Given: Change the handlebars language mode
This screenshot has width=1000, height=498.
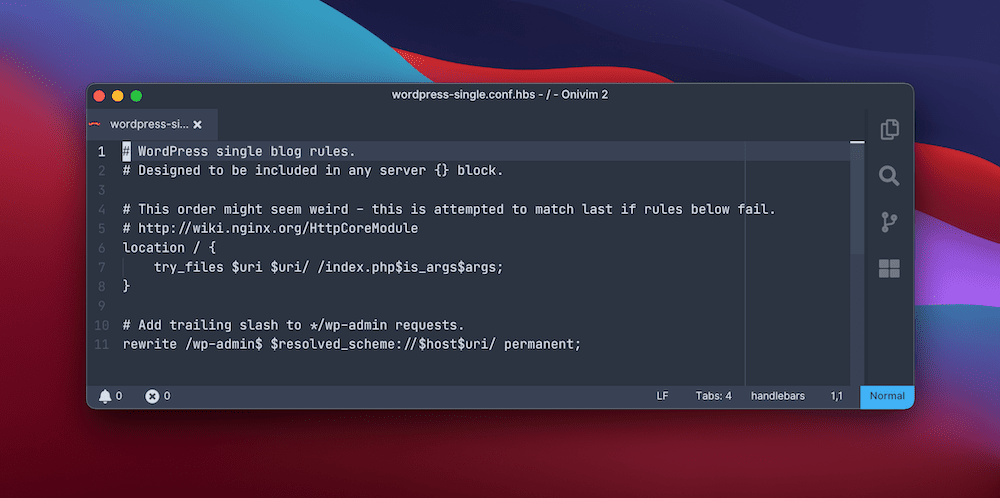Looking at the screenshot, I should pyautogui.click(x=777, y=396).
